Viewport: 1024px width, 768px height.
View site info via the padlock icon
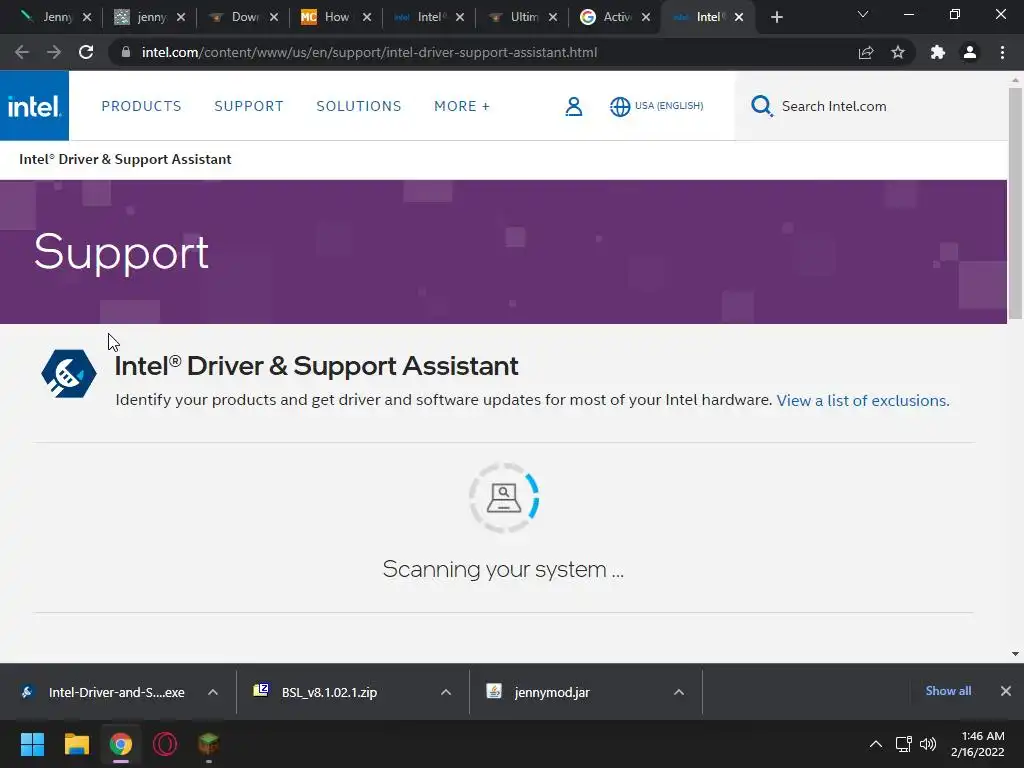coord(126,52)
